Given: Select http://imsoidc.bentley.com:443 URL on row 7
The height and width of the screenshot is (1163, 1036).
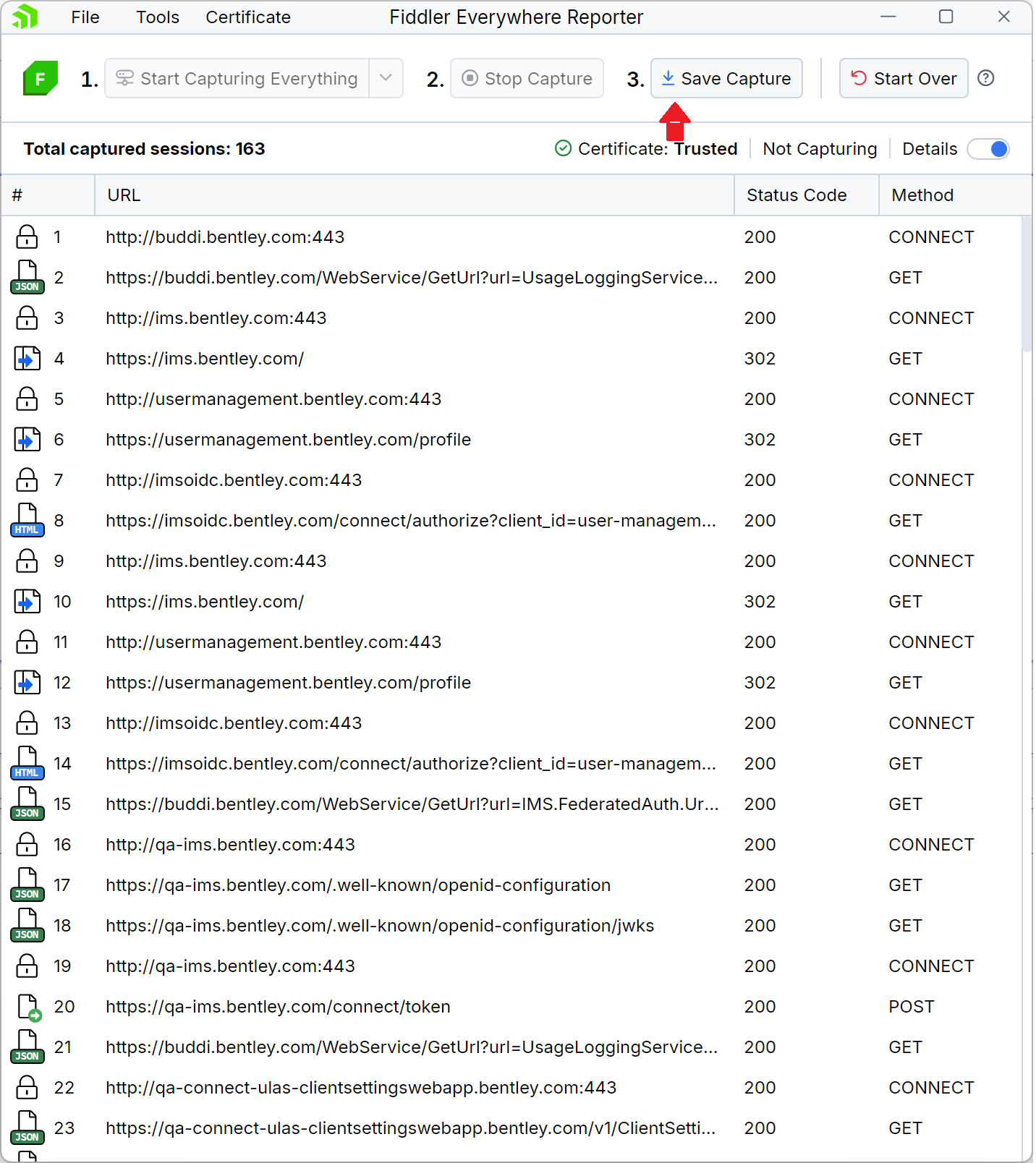Looking at the screenshot, I should tap(234, 480).
